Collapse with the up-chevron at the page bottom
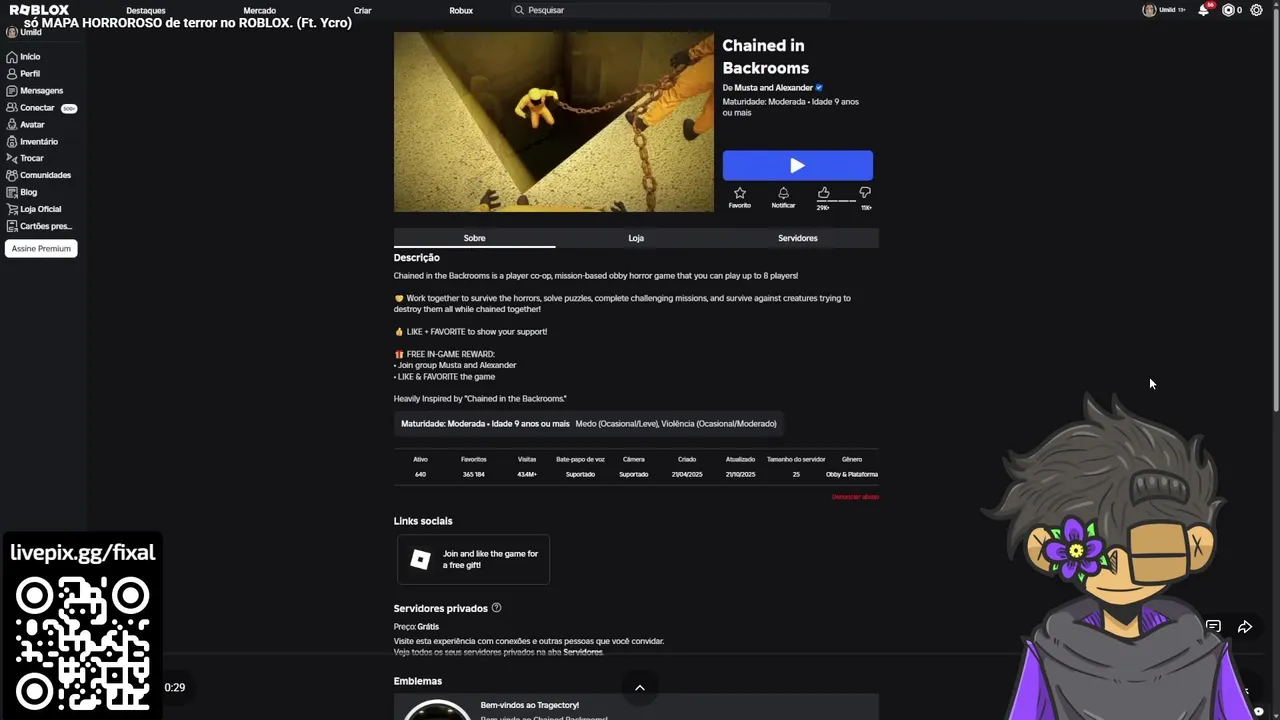Image resolution: width=1280 pixels, height=720 pixels. 640,687
